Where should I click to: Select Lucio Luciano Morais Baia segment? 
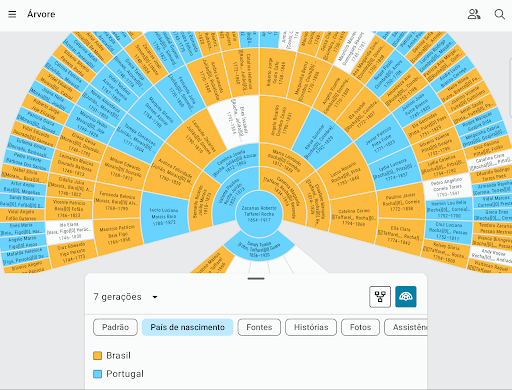[164, 217]
